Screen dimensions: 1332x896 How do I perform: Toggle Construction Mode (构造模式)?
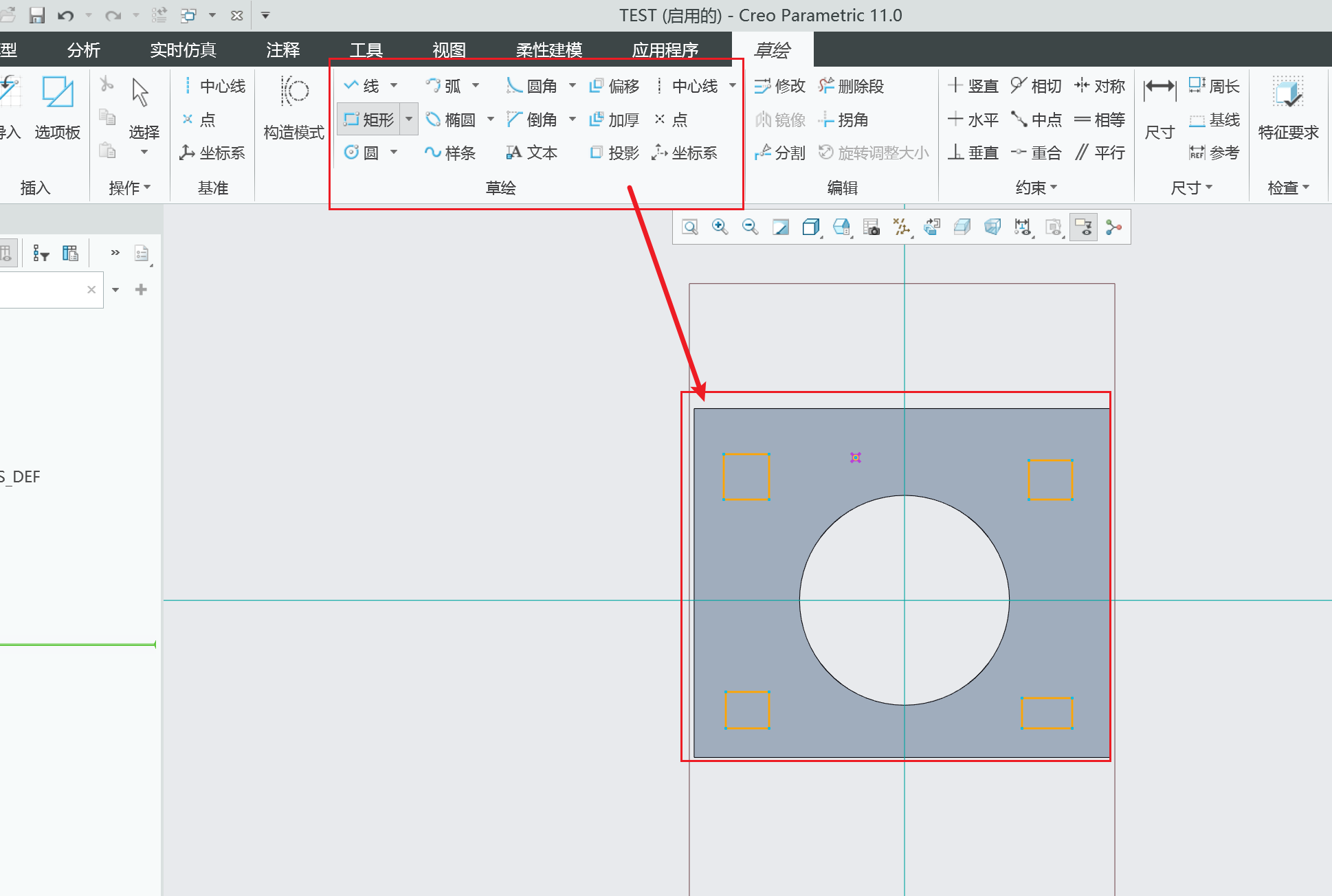tap(293, 108)
